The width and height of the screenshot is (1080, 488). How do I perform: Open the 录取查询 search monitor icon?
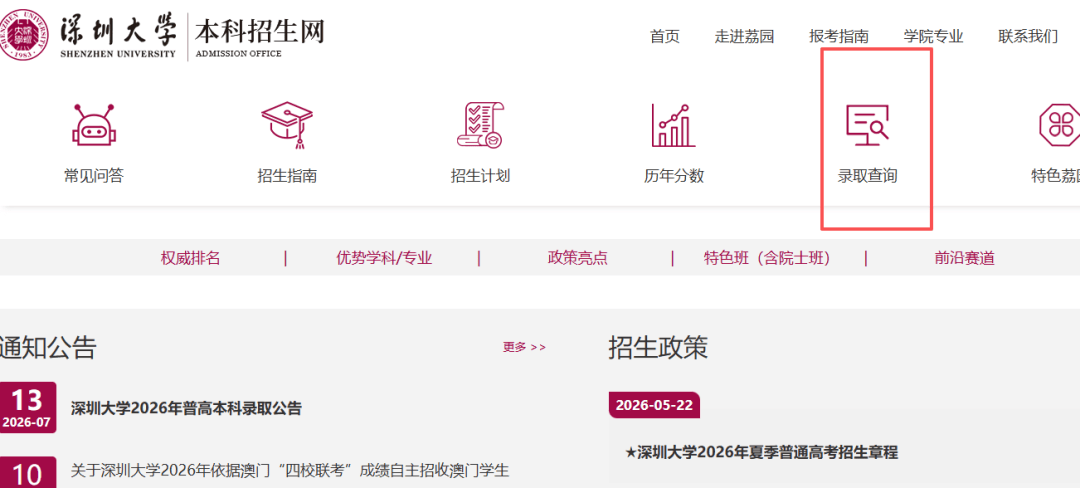[867, 125]
